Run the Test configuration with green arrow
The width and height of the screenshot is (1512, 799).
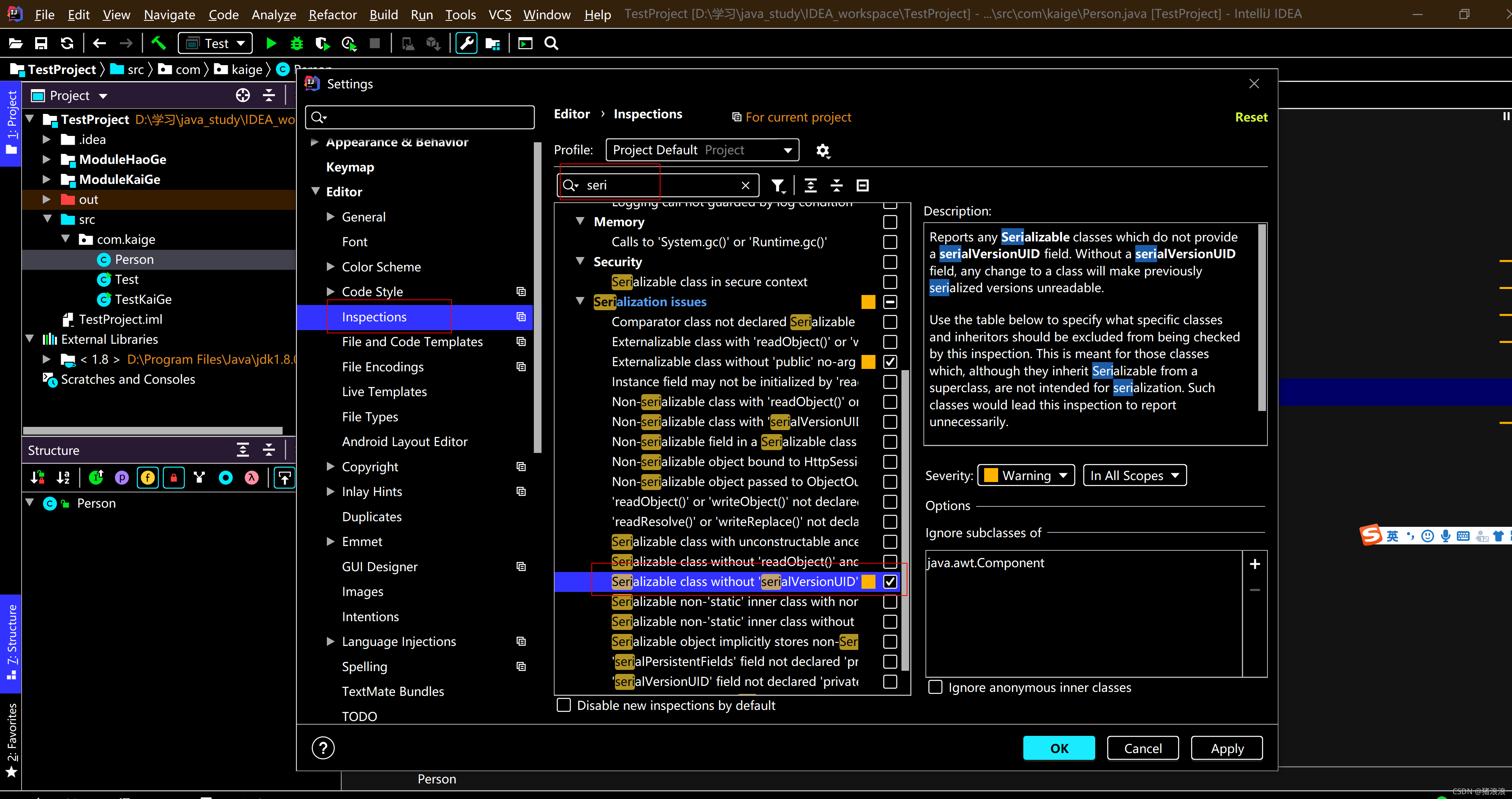[271, 44]
